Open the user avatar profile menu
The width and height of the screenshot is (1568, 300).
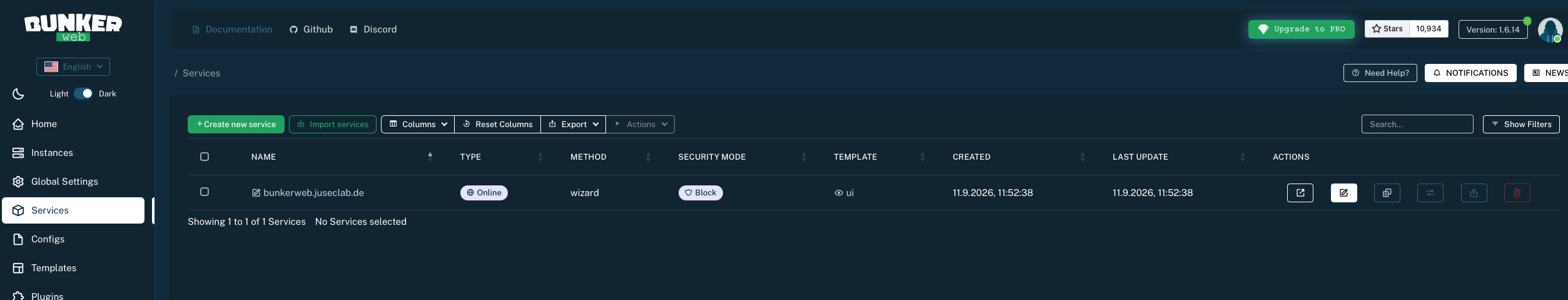(1550, 29)
